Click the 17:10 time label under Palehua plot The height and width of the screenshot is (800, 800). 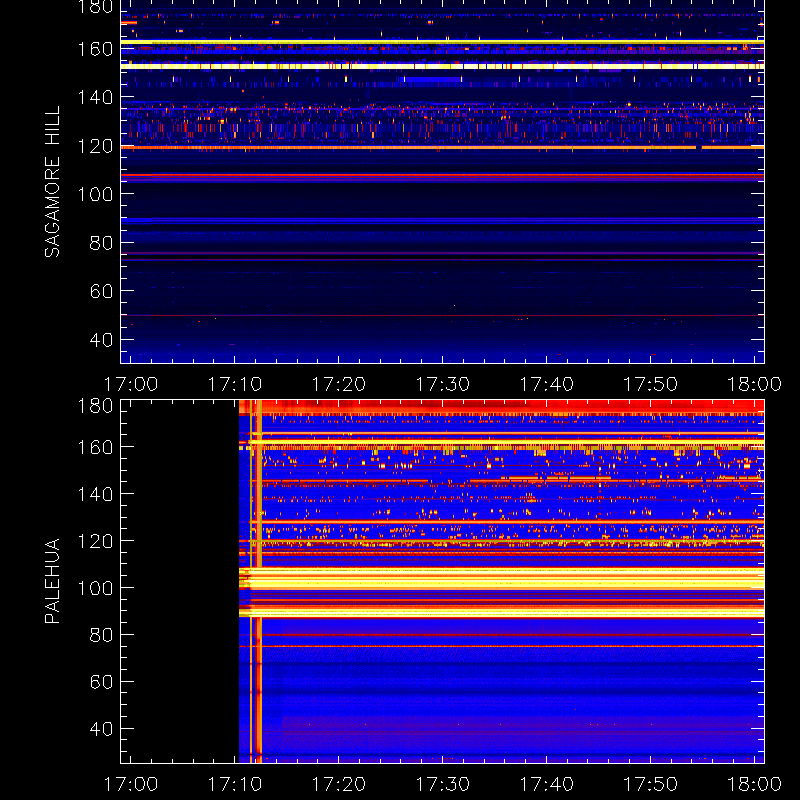click(235, 784)
